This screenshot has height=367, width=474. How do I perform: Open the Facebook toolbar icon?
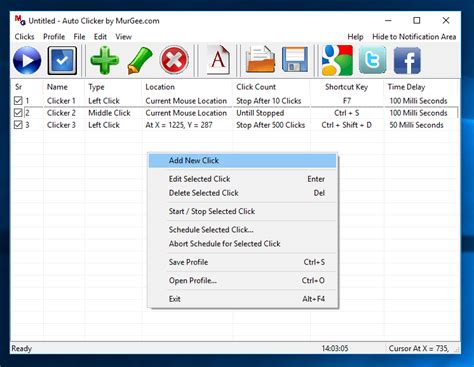coord(407,61)
